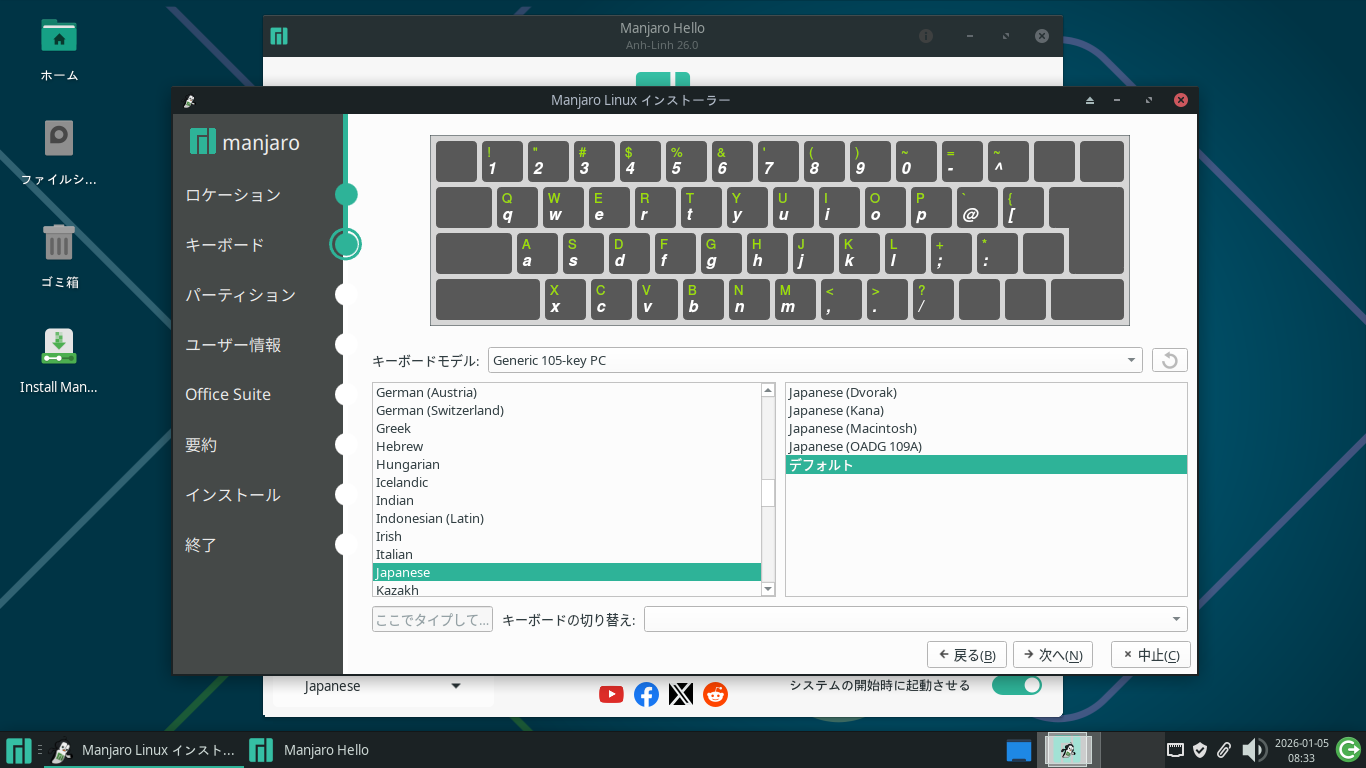Image resolution: width=1366 pixels, height=768 pixels.
Task: Select Irish keyboard layout
Action: 566,536
